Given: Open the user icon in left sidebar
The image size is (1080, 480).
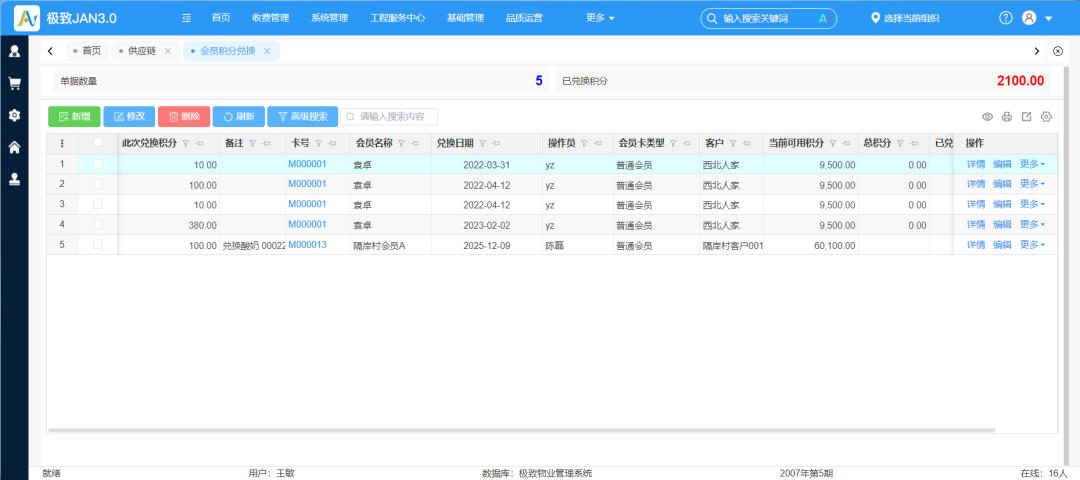Looking at the screenshot, I should (x=14, y=51).
